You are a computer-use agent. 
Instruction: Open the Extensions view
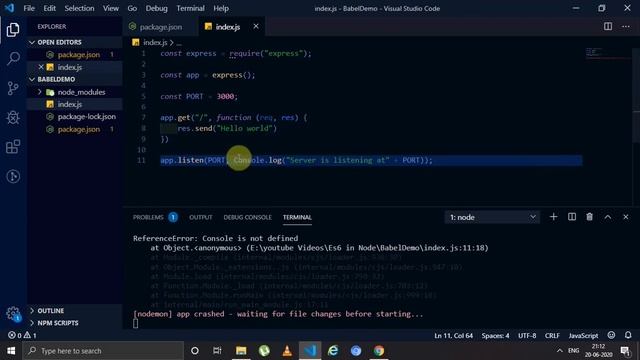(13, 147)
